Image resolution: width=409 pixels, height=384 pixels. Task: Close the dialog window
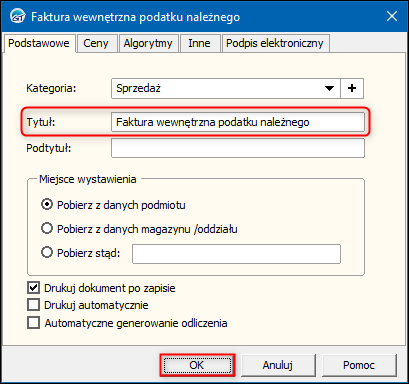[x=392, y=16]
